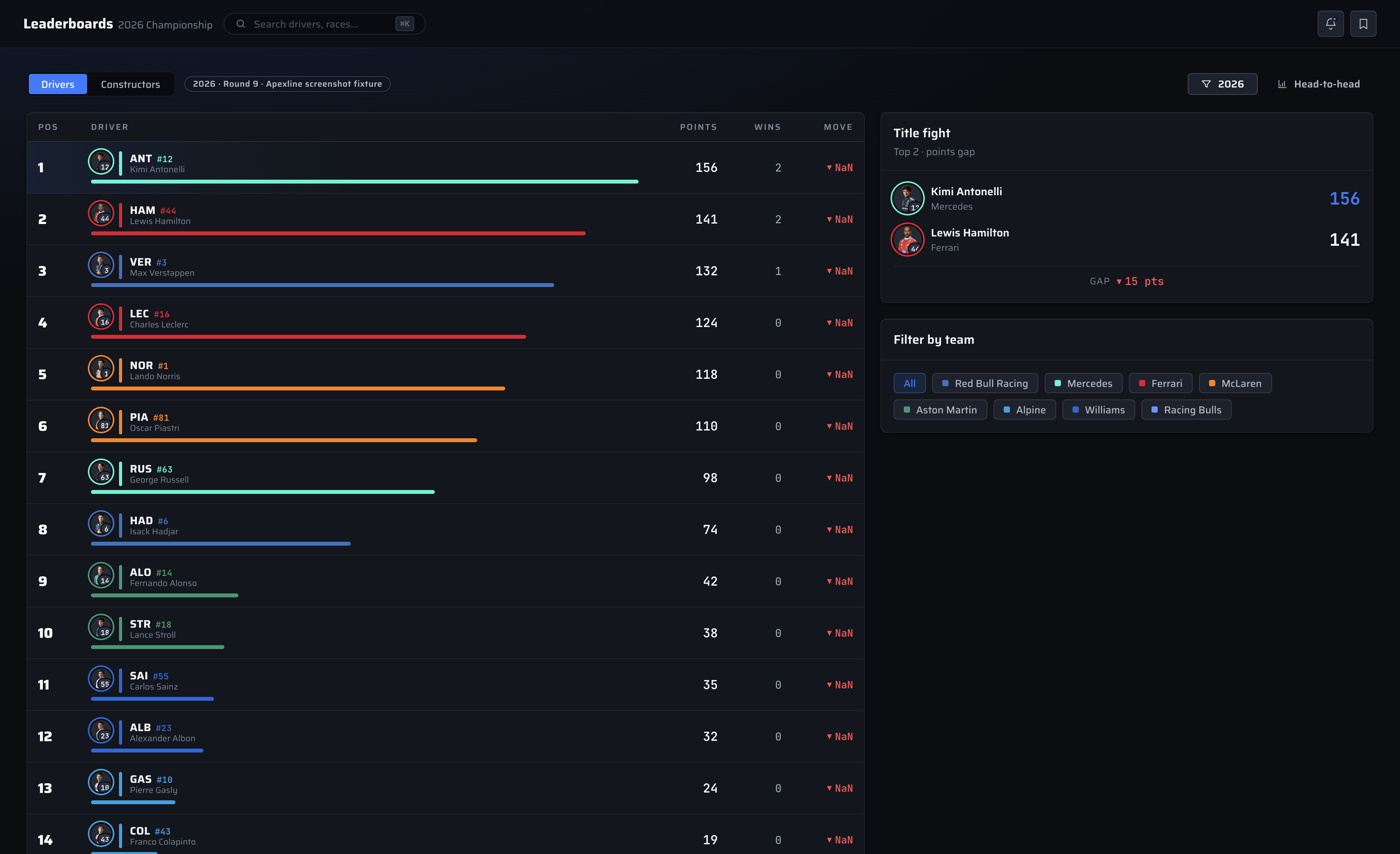Click Hamilton's red points bar
The width and height of the screenshot is (1400, 854).
[x=338, y=234]
